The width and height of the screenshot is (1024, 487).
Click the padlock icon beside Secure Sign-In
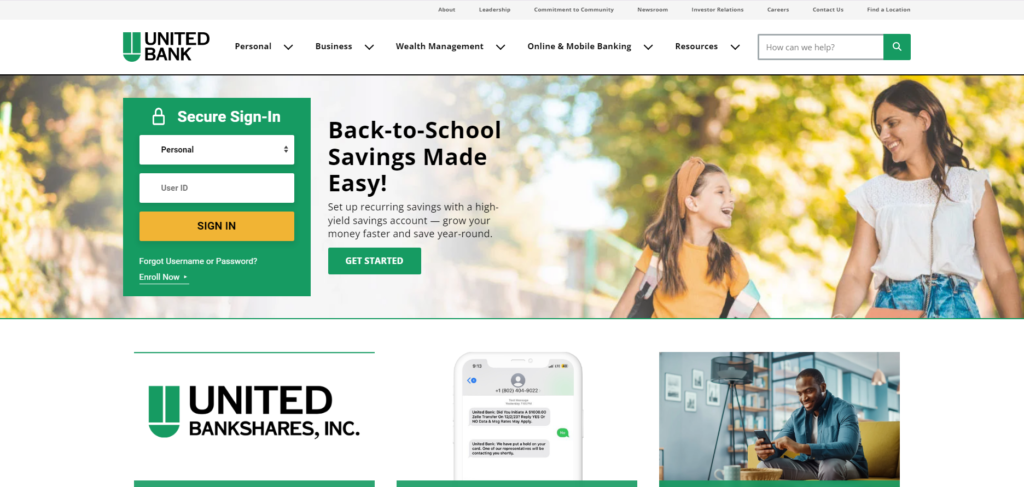[158, 117]
